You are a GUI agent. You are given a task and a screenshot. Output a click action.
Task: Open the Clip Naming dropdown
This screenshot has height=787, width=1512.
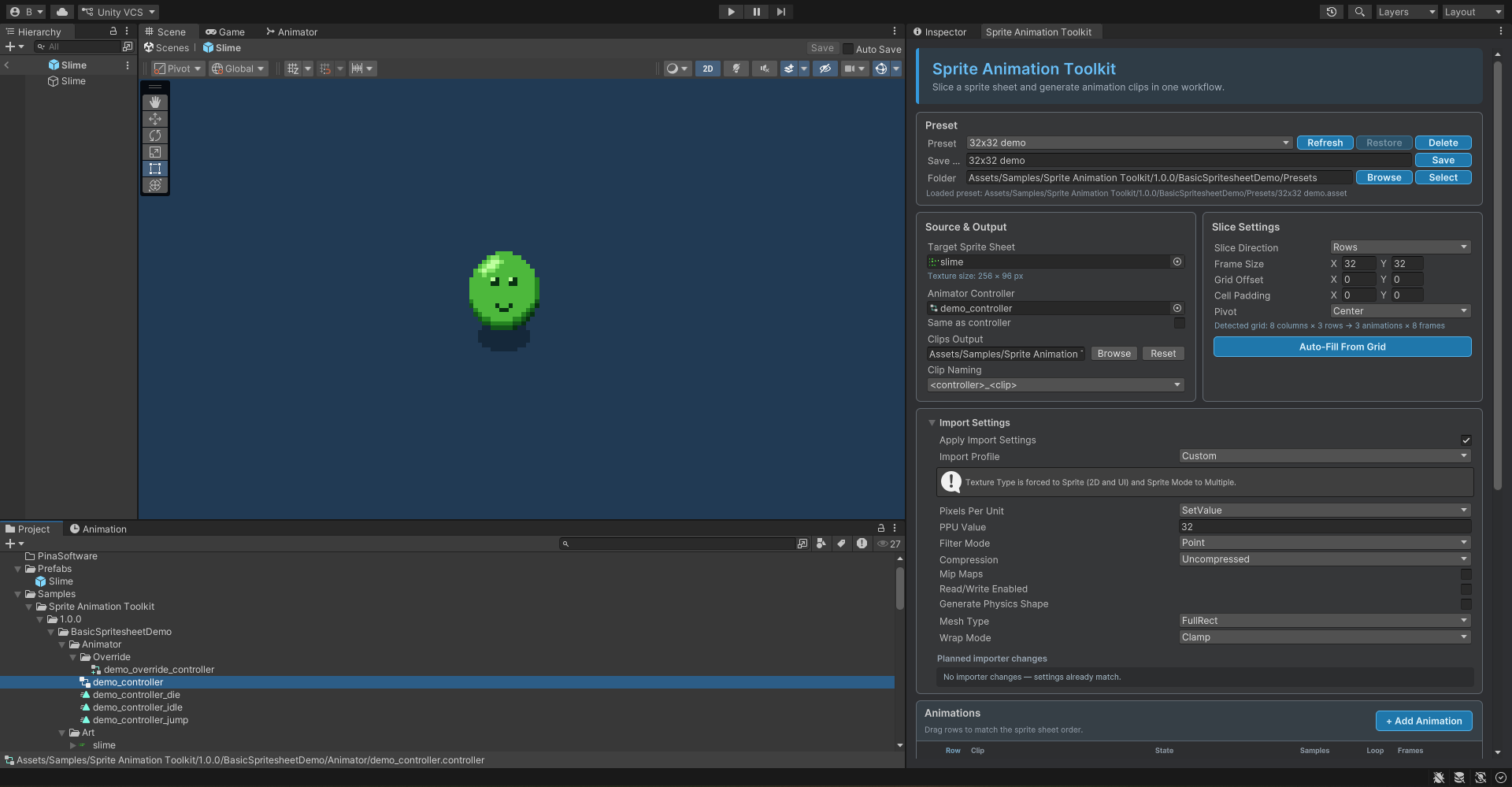[x=1056, y=385]
